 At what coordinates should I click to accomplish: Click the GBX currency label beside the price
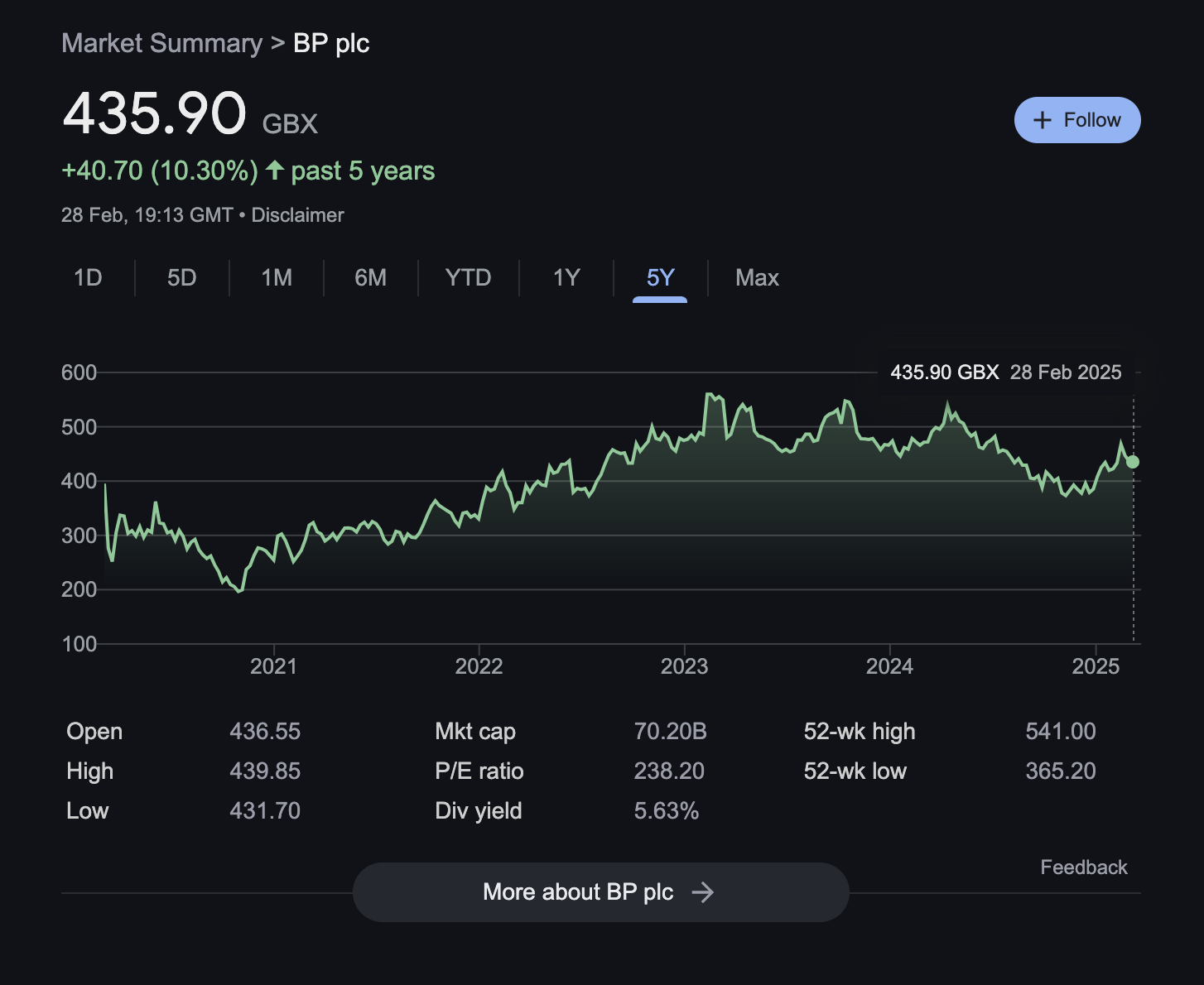point(290,124)
